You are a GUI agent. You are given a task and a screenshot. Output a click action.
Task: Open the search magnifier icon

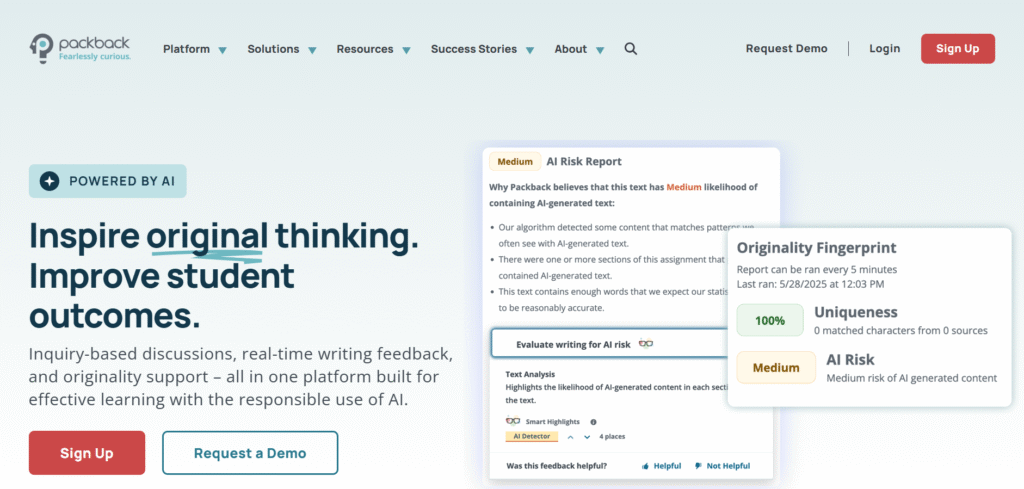pyautogui.click(x=630, y=49)
